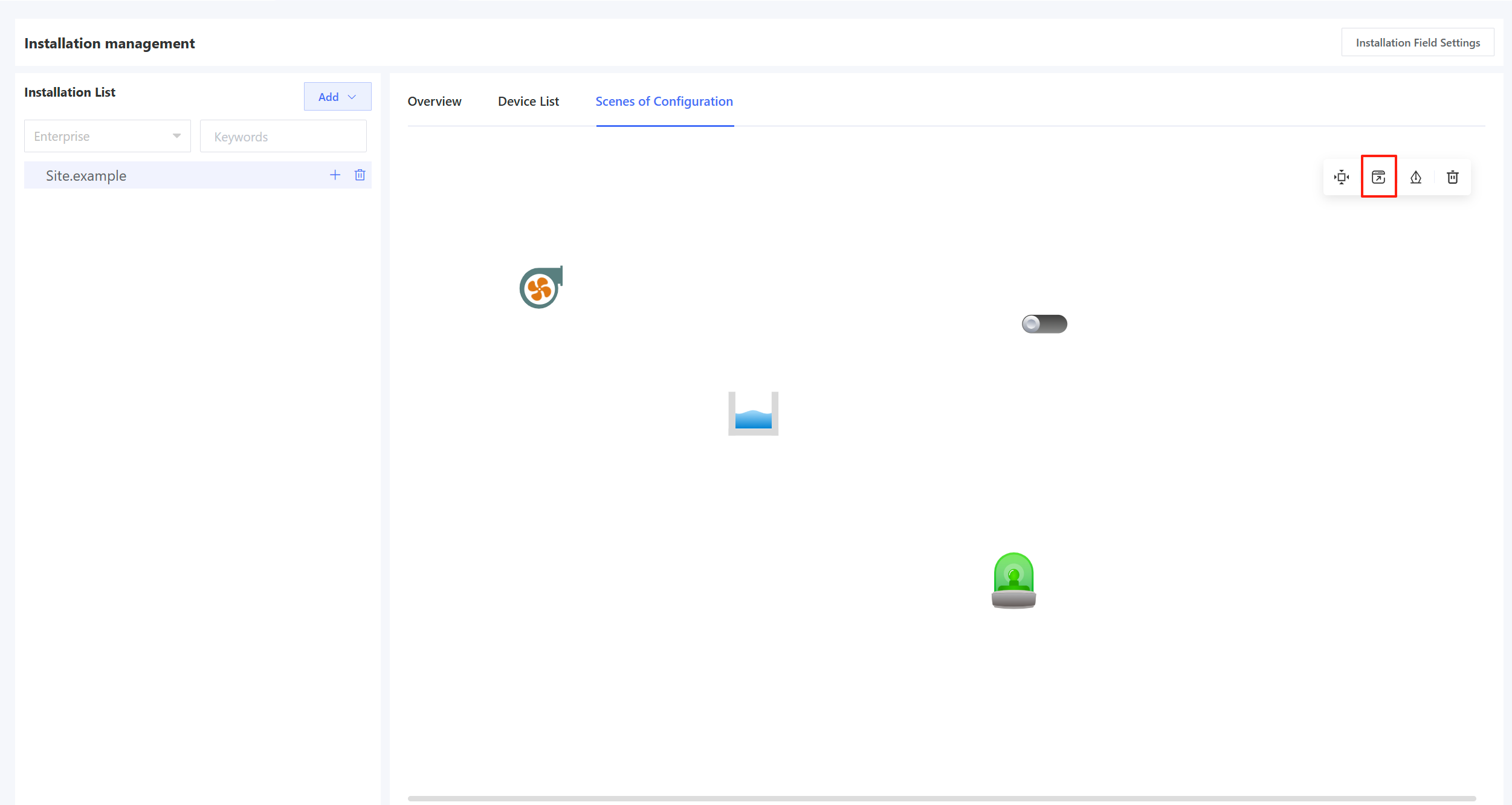
Task: Switch to the Overview tab
Action: click(x=435, y=102)
